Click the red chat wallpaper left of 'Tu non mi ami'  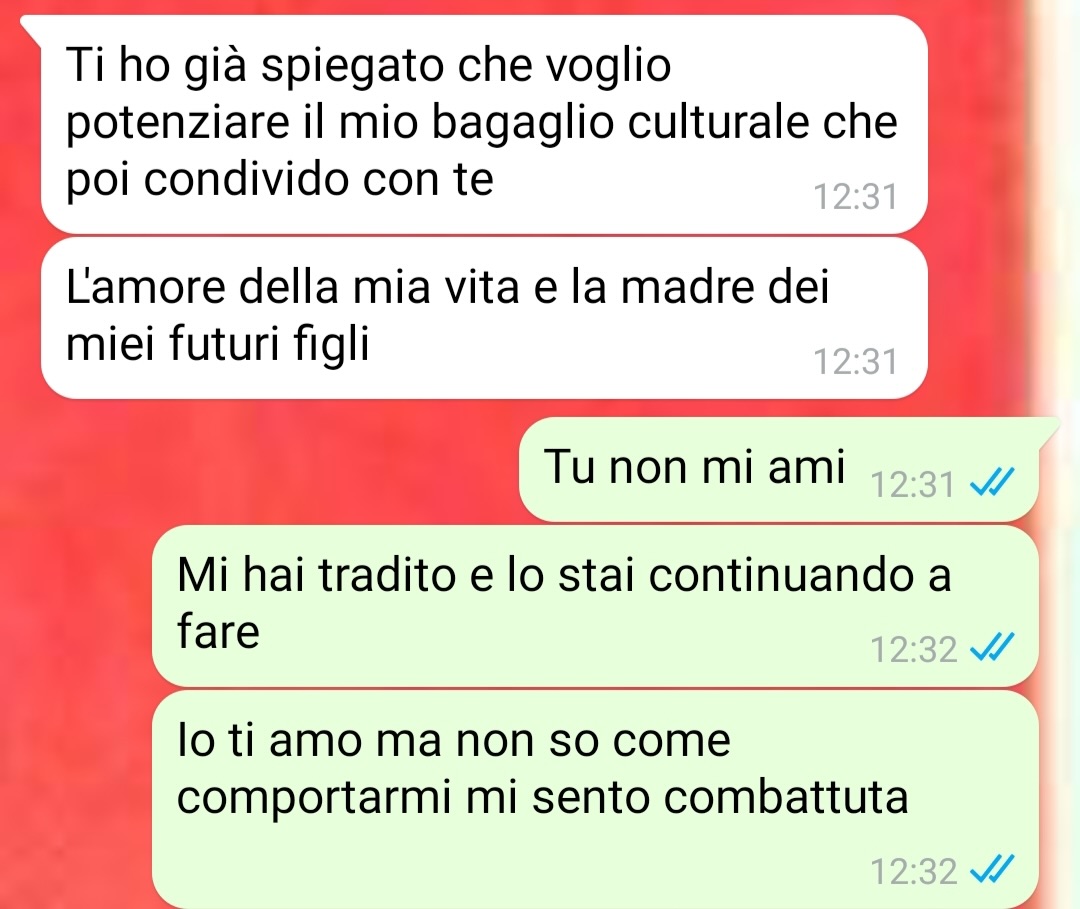[x=262, y=468]
